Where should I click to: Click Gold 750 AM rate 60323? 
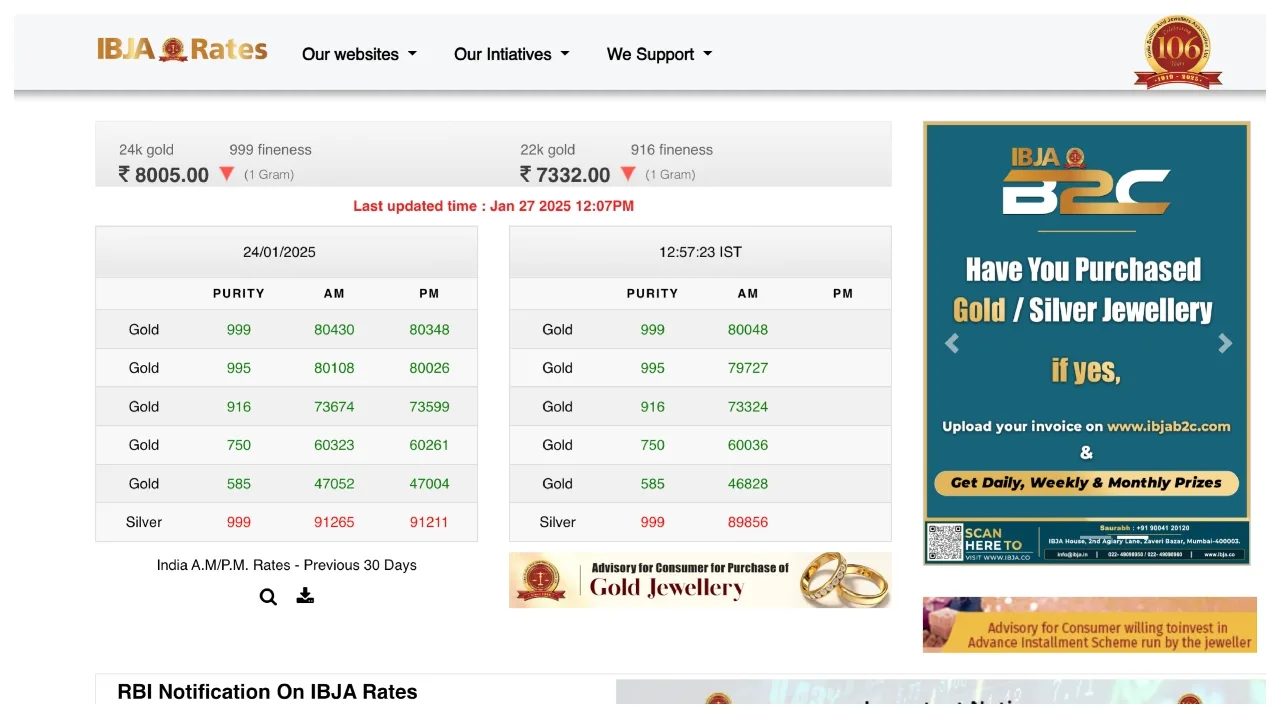334,445
